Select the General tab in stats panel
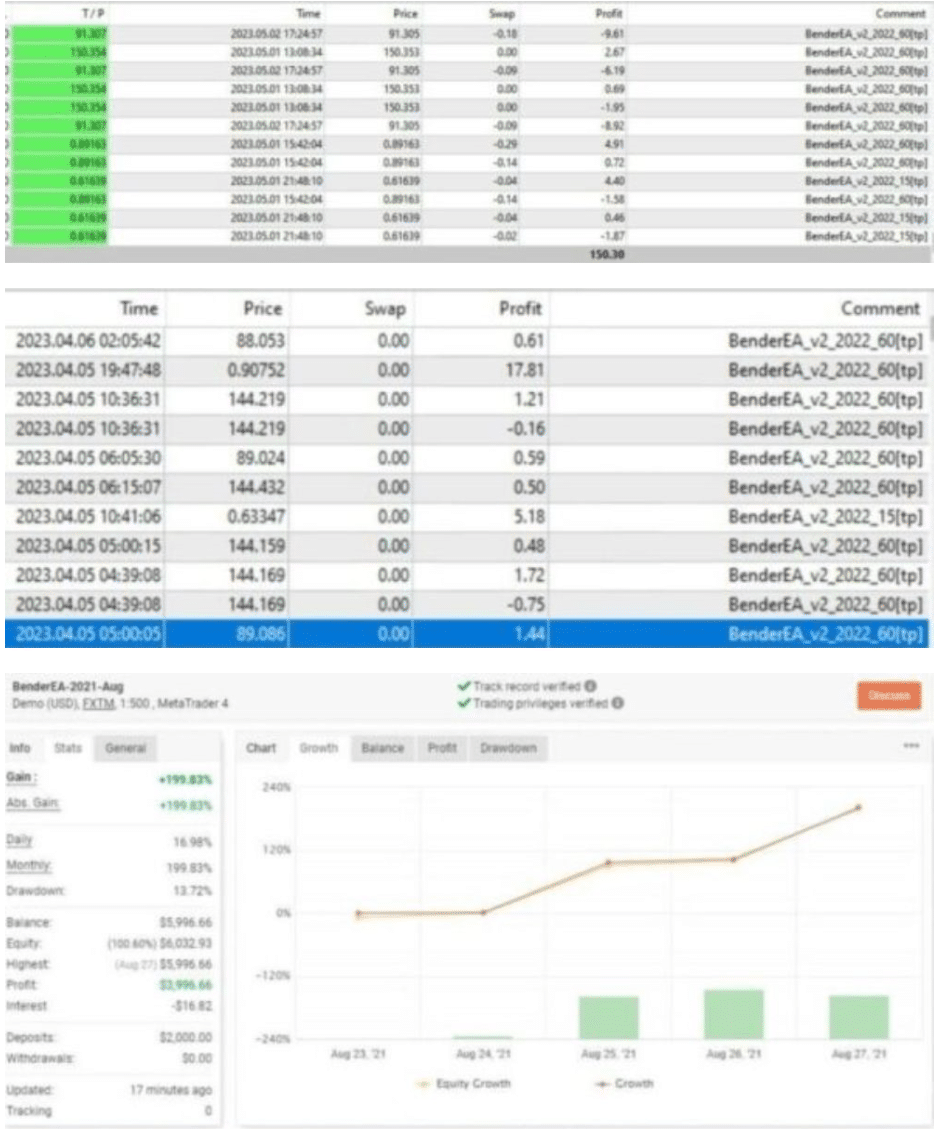The height and width of the screenshot is (1129, 934). [125, 748]
